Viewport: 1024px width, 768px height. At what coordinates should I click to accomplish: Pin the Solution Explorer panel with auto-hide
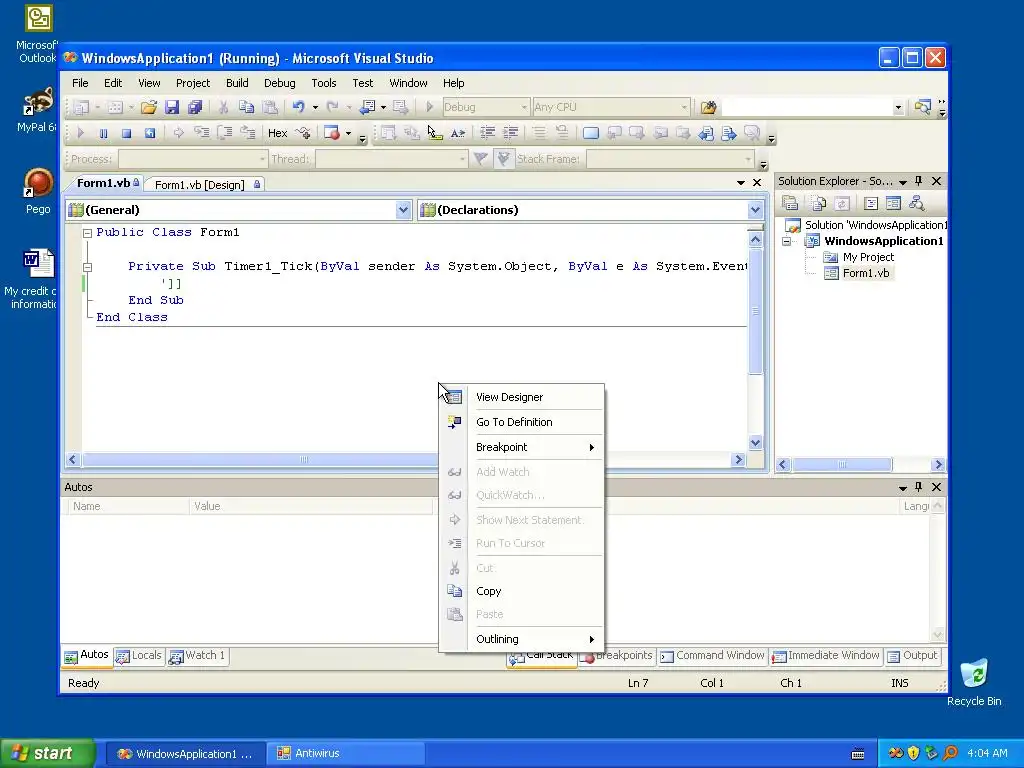(x=919, y=181)
